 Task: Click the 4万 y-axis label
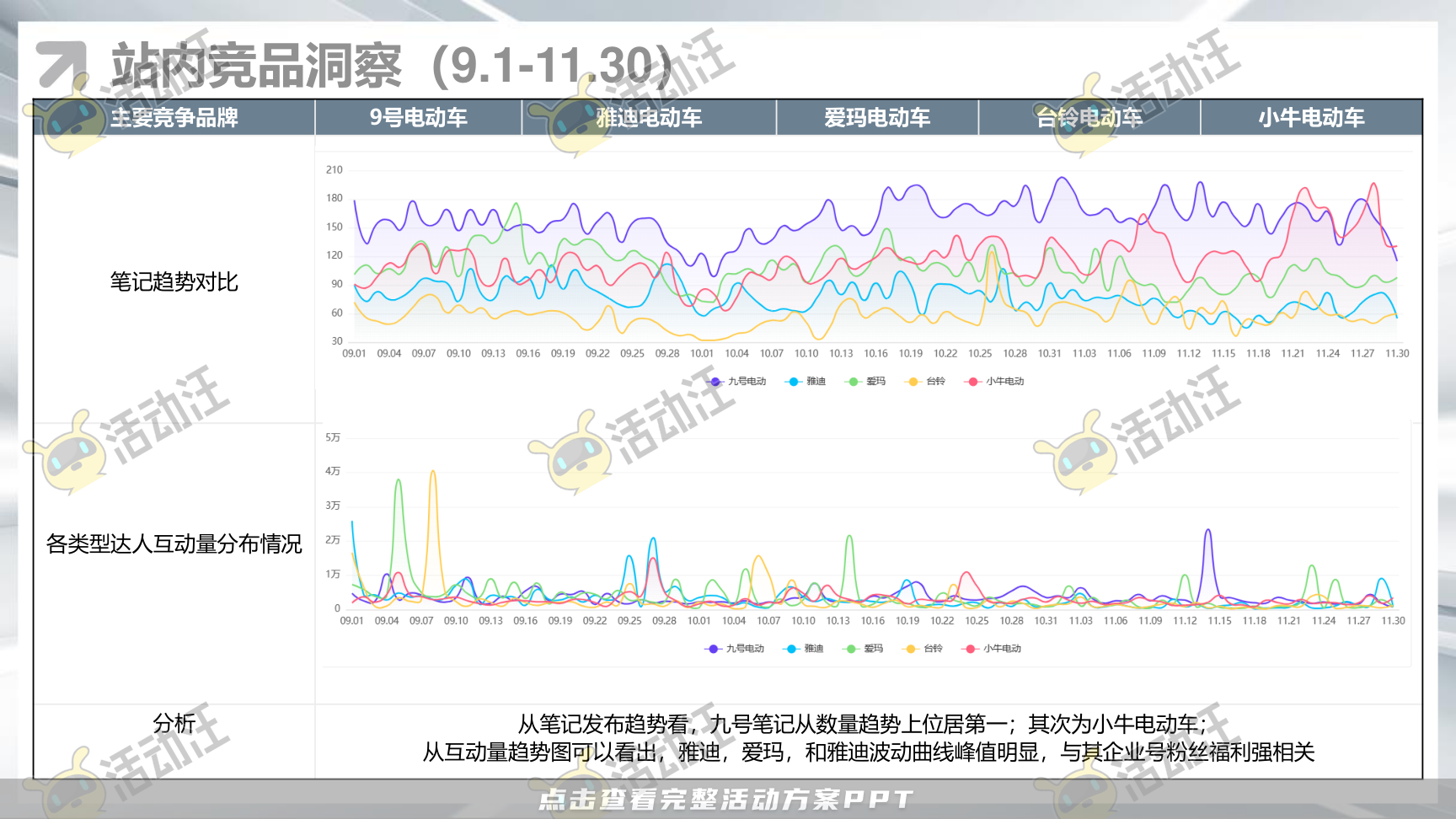click(x=333, y=471)
